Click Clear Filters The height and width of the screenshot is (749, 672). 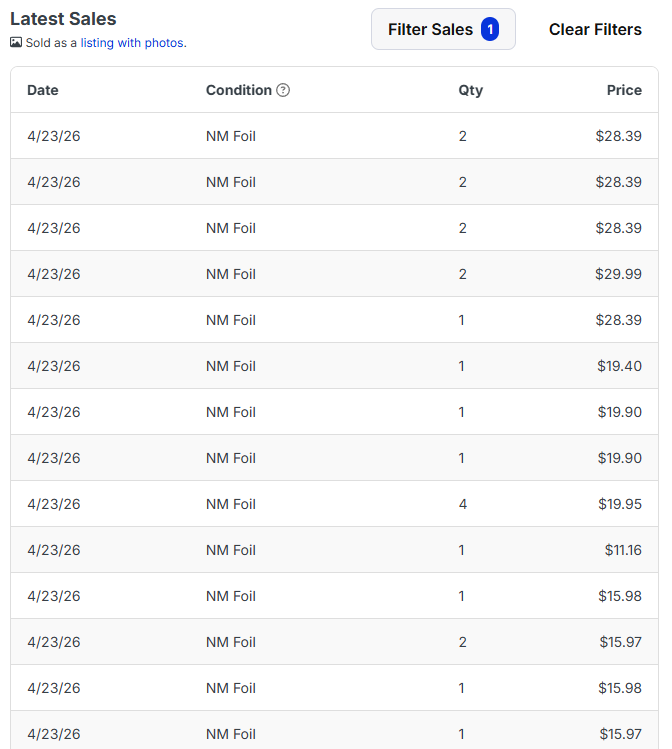[595, 29]
